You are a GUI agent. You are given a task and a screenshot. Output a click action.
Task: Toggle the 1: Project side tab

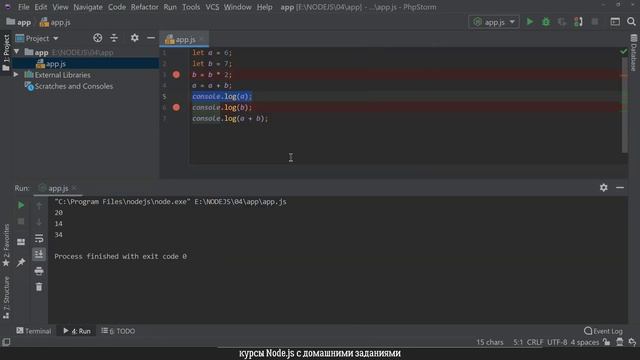[x=6, y=53]
